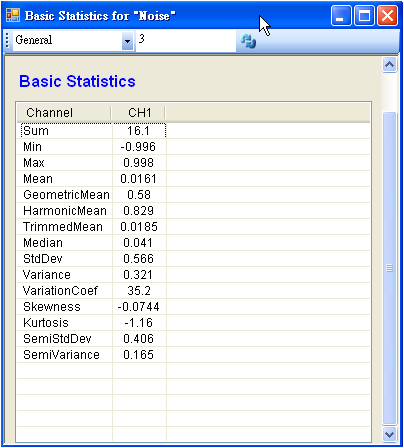The image size is (404, 448).
Task: Select the SemiVariance row
Action: (x=194, y=355)
